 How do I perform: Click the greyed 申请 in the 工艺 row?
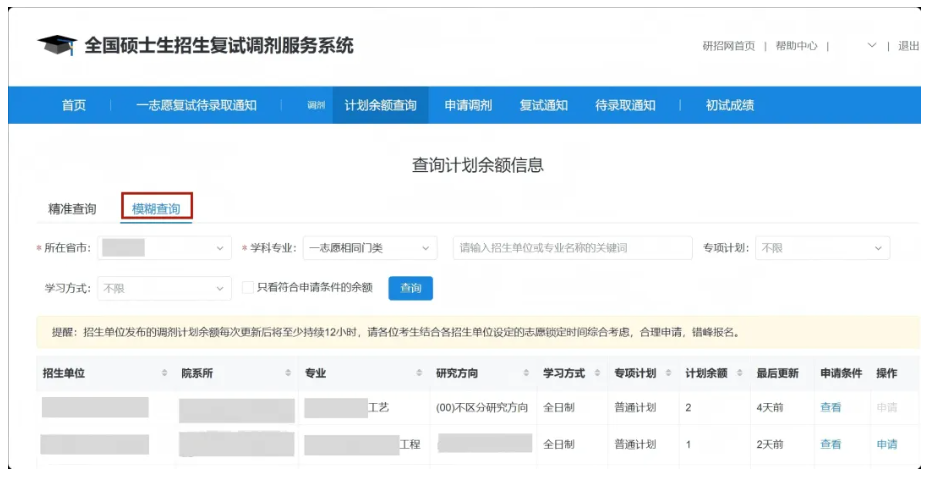[887, 407]
